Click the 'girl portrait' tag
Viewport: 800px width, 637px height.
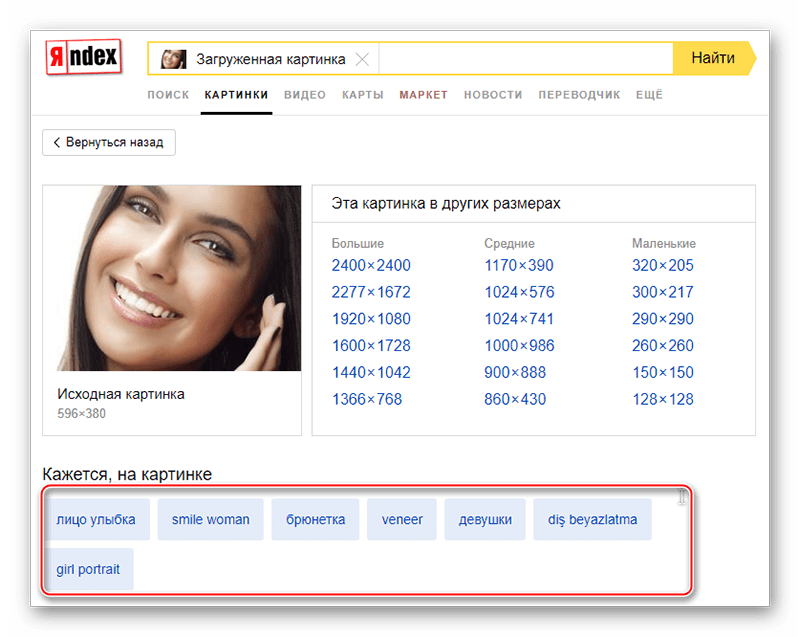[x=88, y=569]
